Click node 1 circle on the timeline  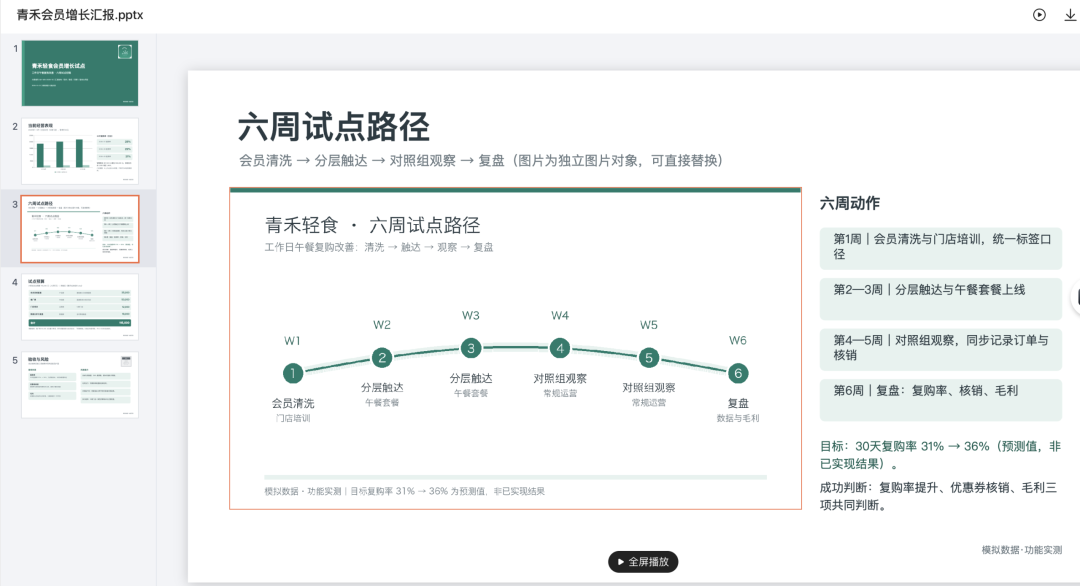click(293, 373)
